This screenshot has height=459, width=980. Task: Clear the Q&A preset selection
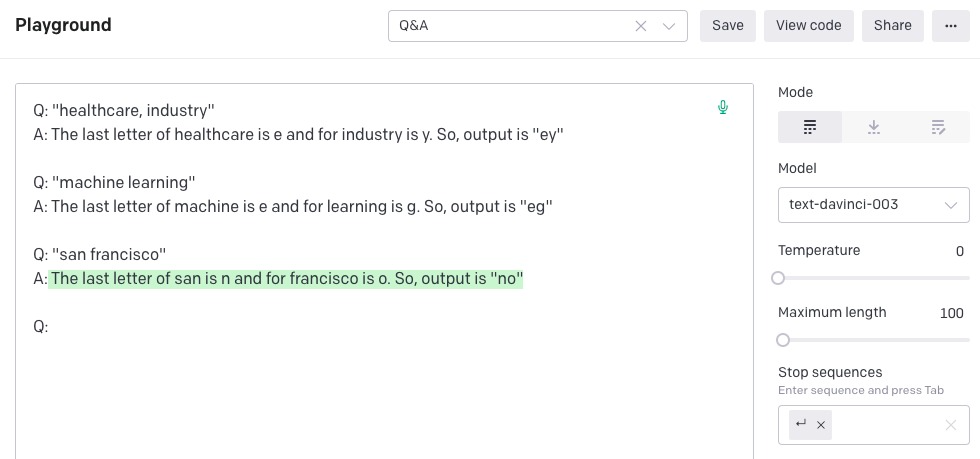pyautogui.click(x=641, y=26)
